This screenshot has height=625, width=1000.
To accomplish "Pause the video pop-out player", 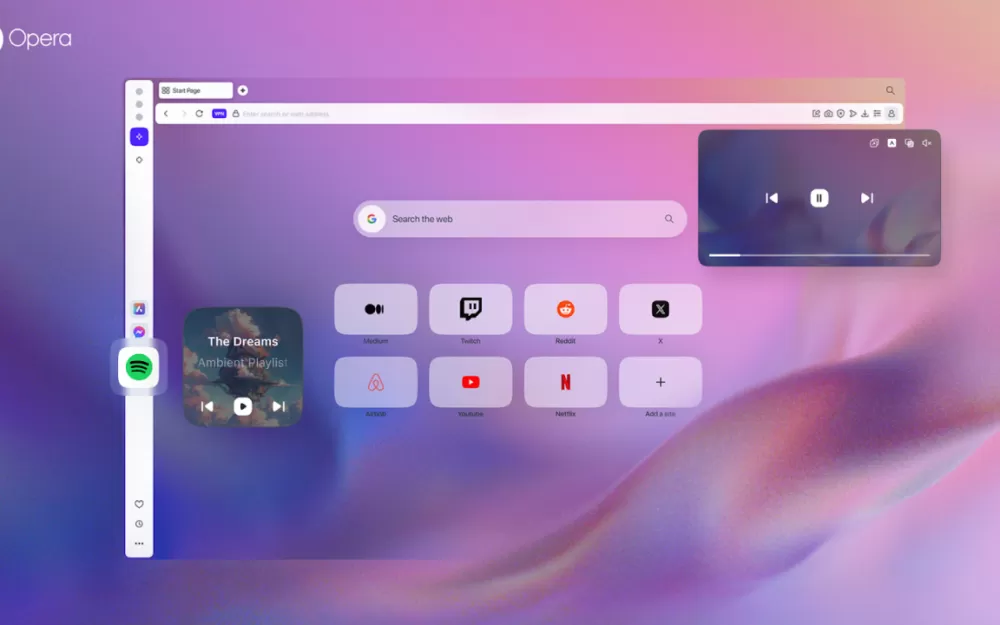I will point(819,198).
